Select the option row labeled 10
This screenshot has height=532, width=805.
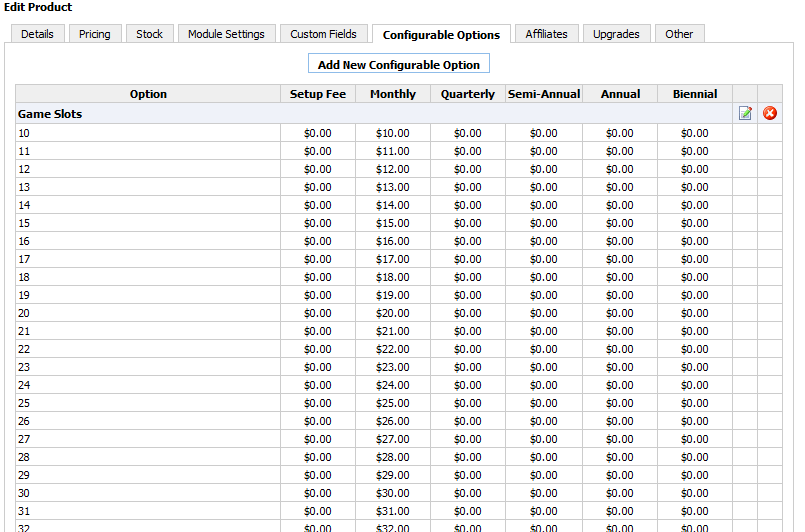[399, 133]
